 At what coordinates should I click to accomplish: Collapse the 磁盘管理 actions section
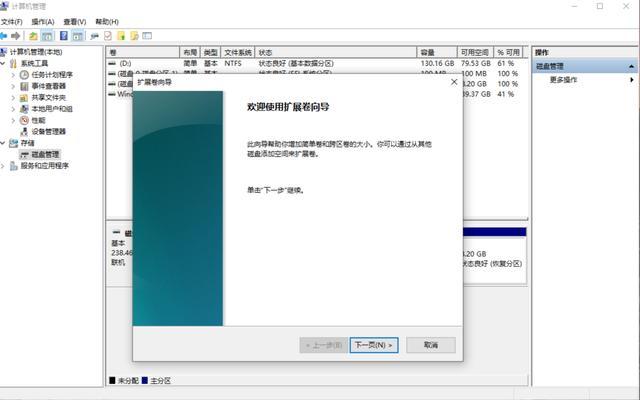631,66
